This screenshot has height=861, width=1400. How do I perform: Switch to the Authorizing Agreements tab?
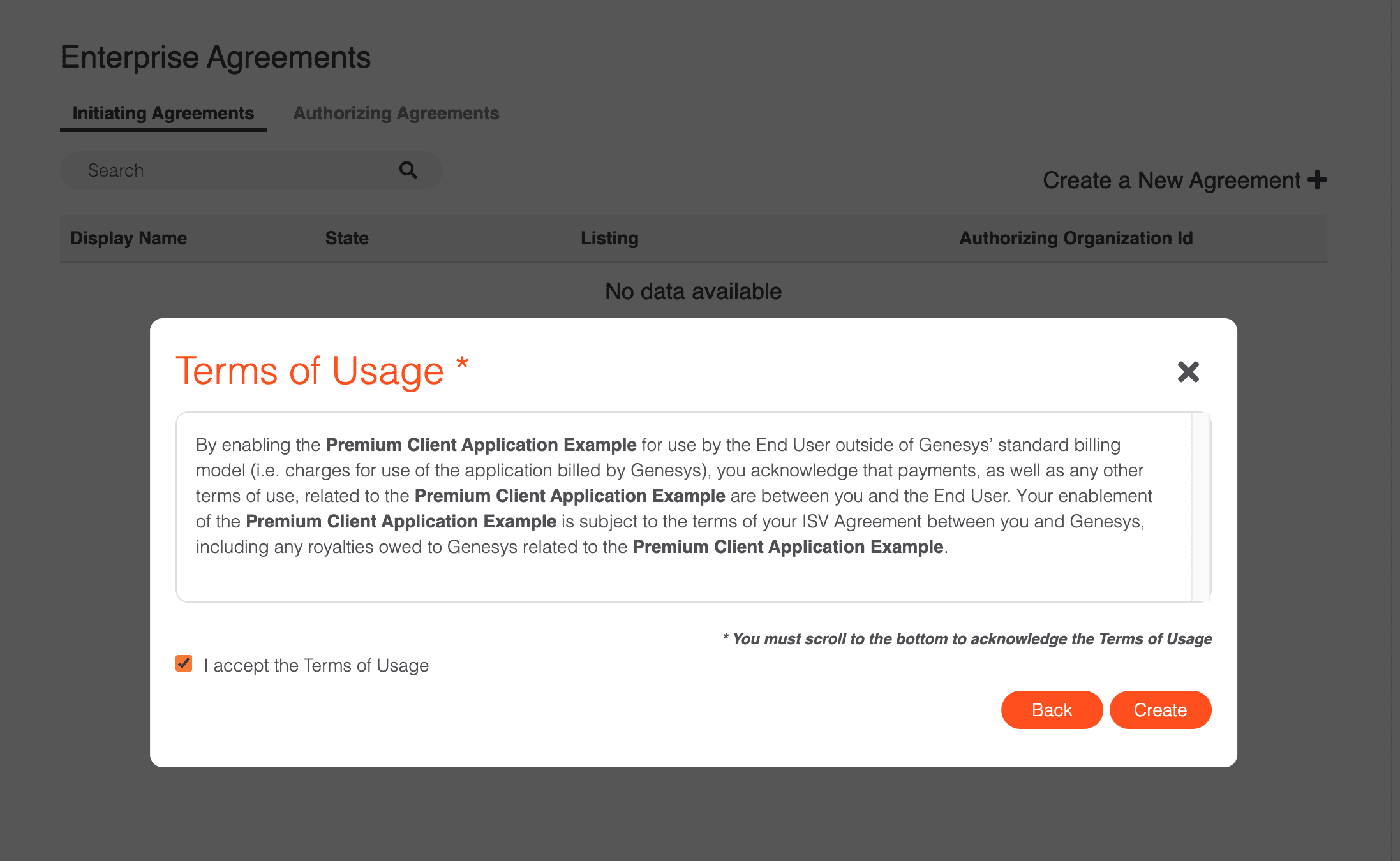pos(396,113)
